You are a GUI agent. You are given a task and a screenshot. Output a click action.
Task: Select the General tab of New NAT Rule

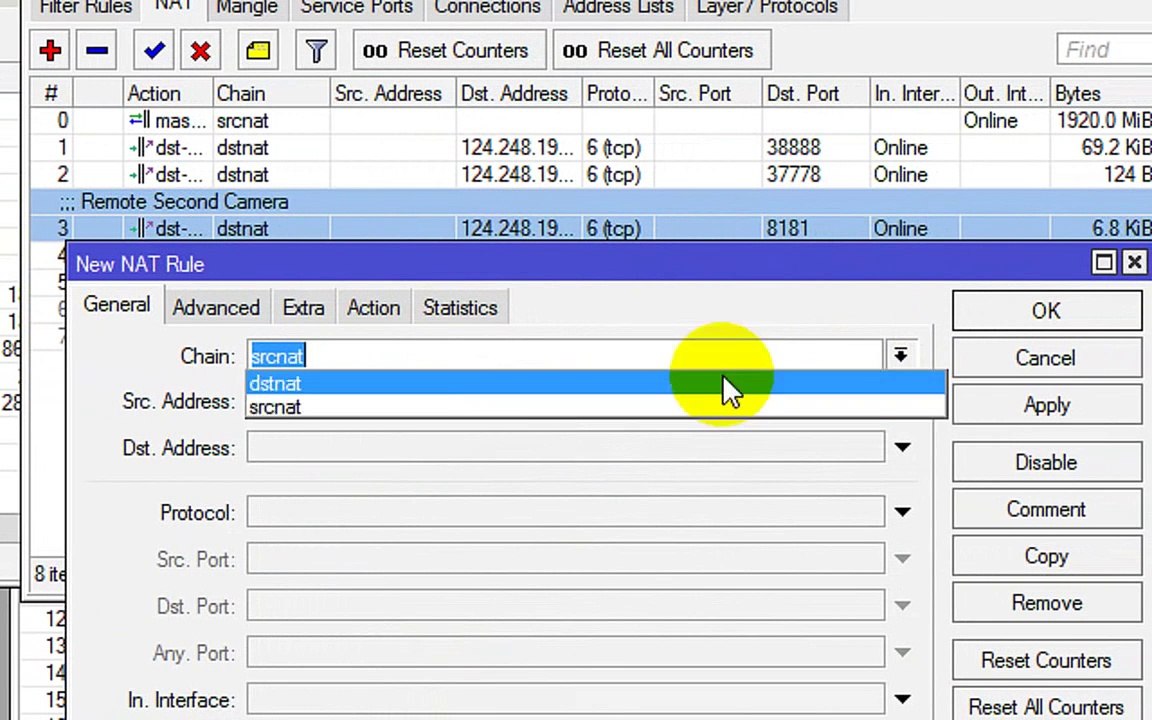tap(116, 305)
